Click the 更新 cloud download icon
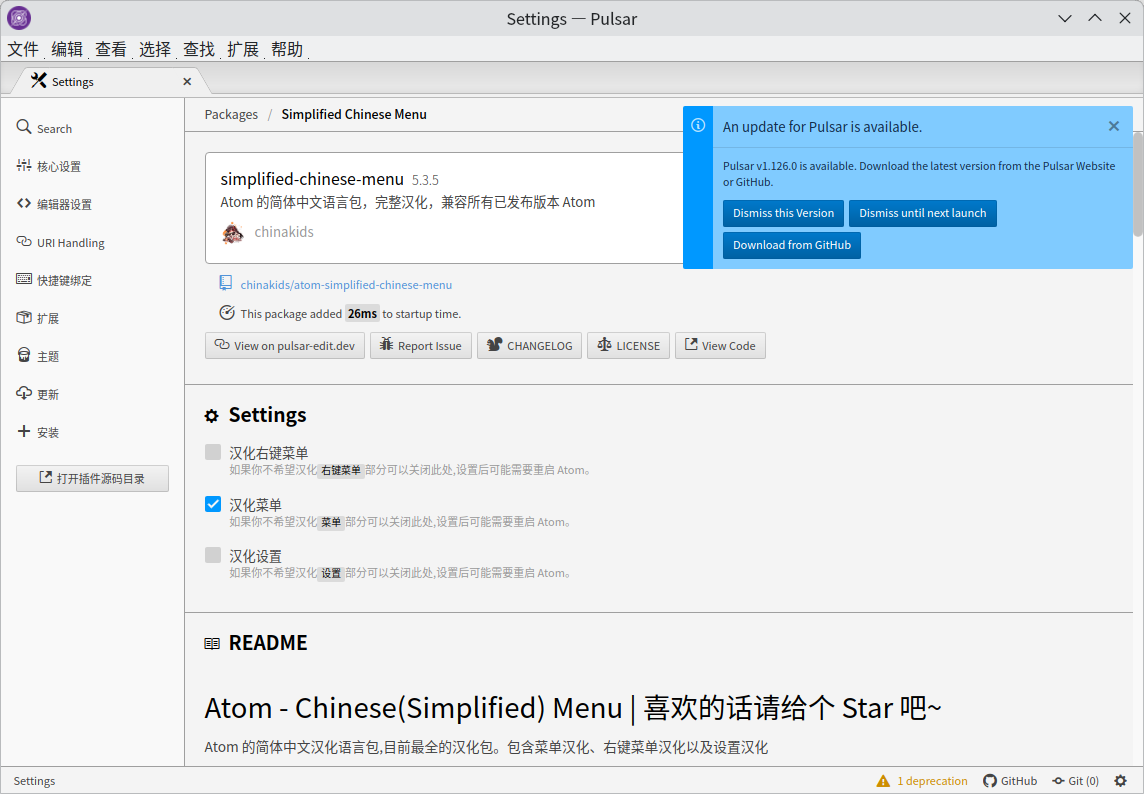 (x=24, y=393)
